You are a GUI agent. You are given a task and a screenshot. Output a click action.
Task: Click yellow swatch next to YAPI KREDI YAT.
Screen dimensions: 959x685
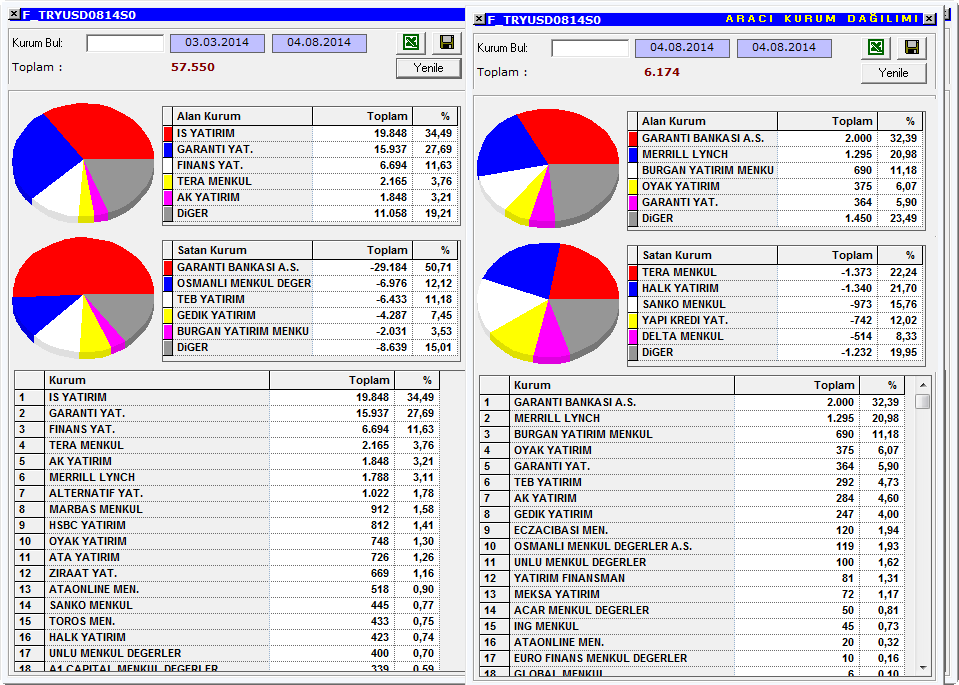point(633,320)
